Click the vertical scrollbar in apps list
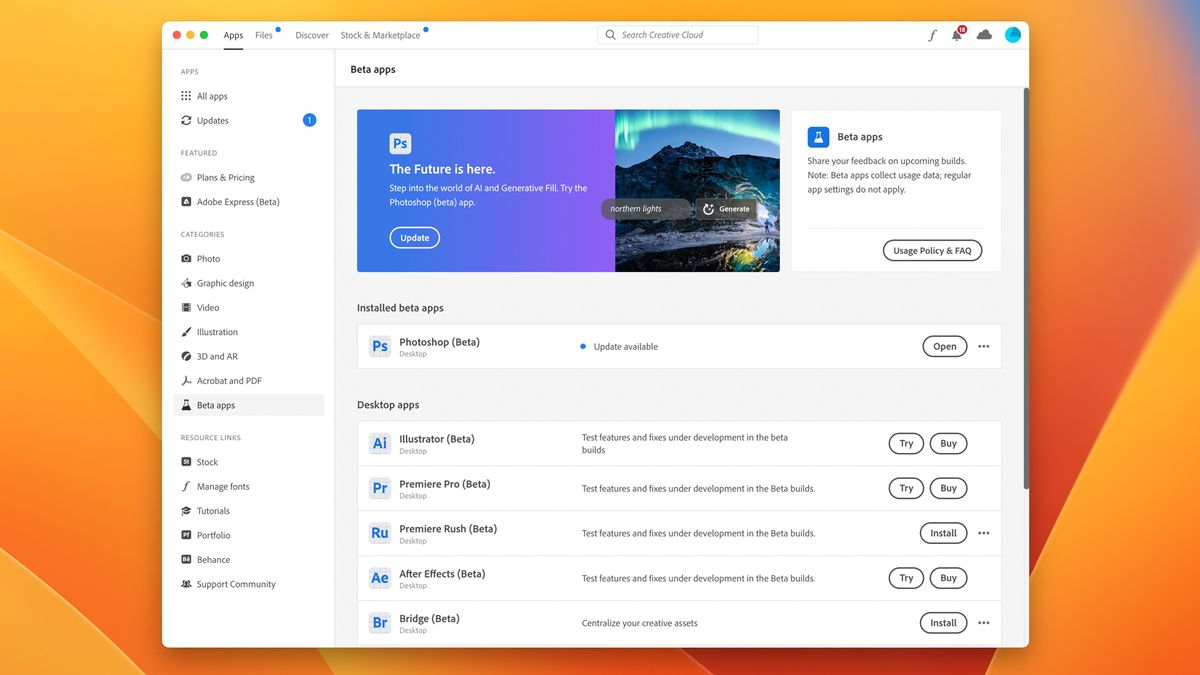This screenshot has height=675, width=1200. [1024, 290]
